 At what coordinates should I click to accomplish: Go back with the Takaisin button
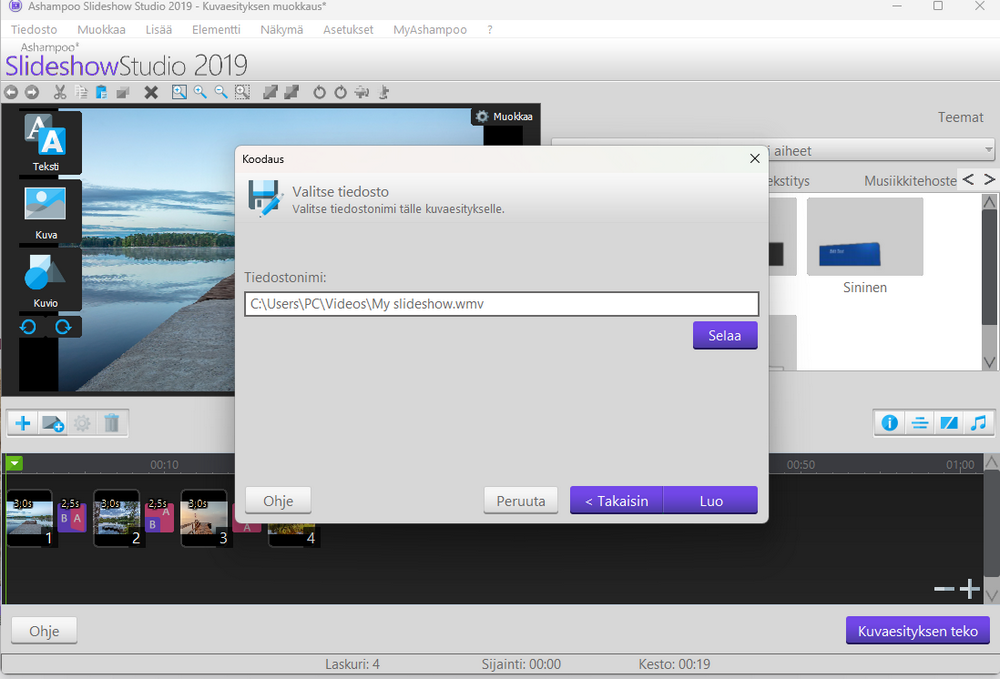(x=617, y=501)
